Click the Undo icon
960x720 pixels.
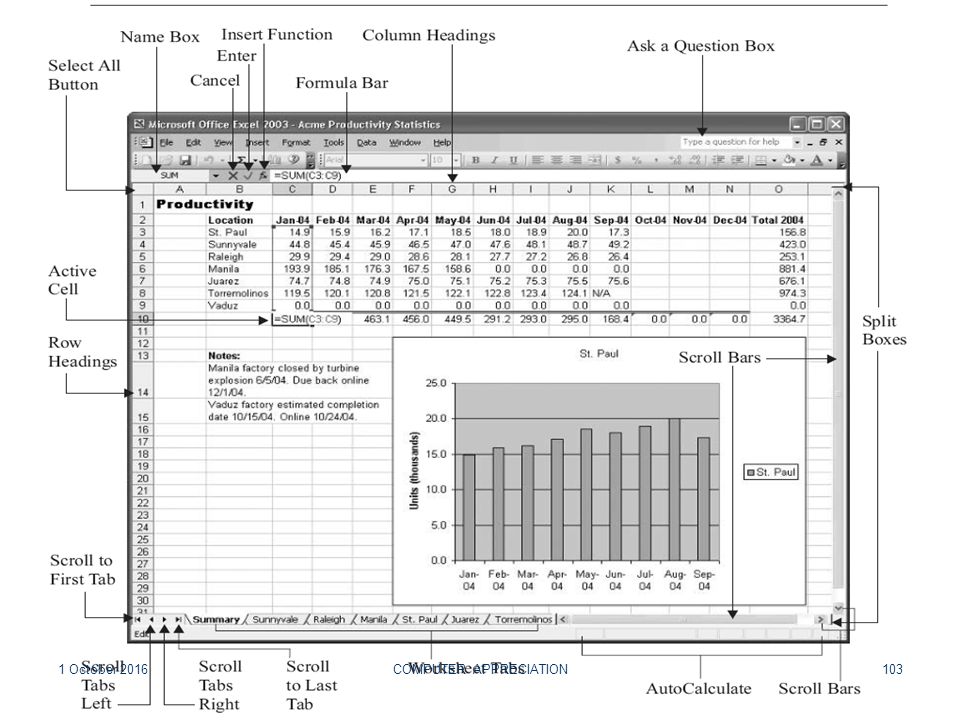pyautogui.click(x=208, y=160)
